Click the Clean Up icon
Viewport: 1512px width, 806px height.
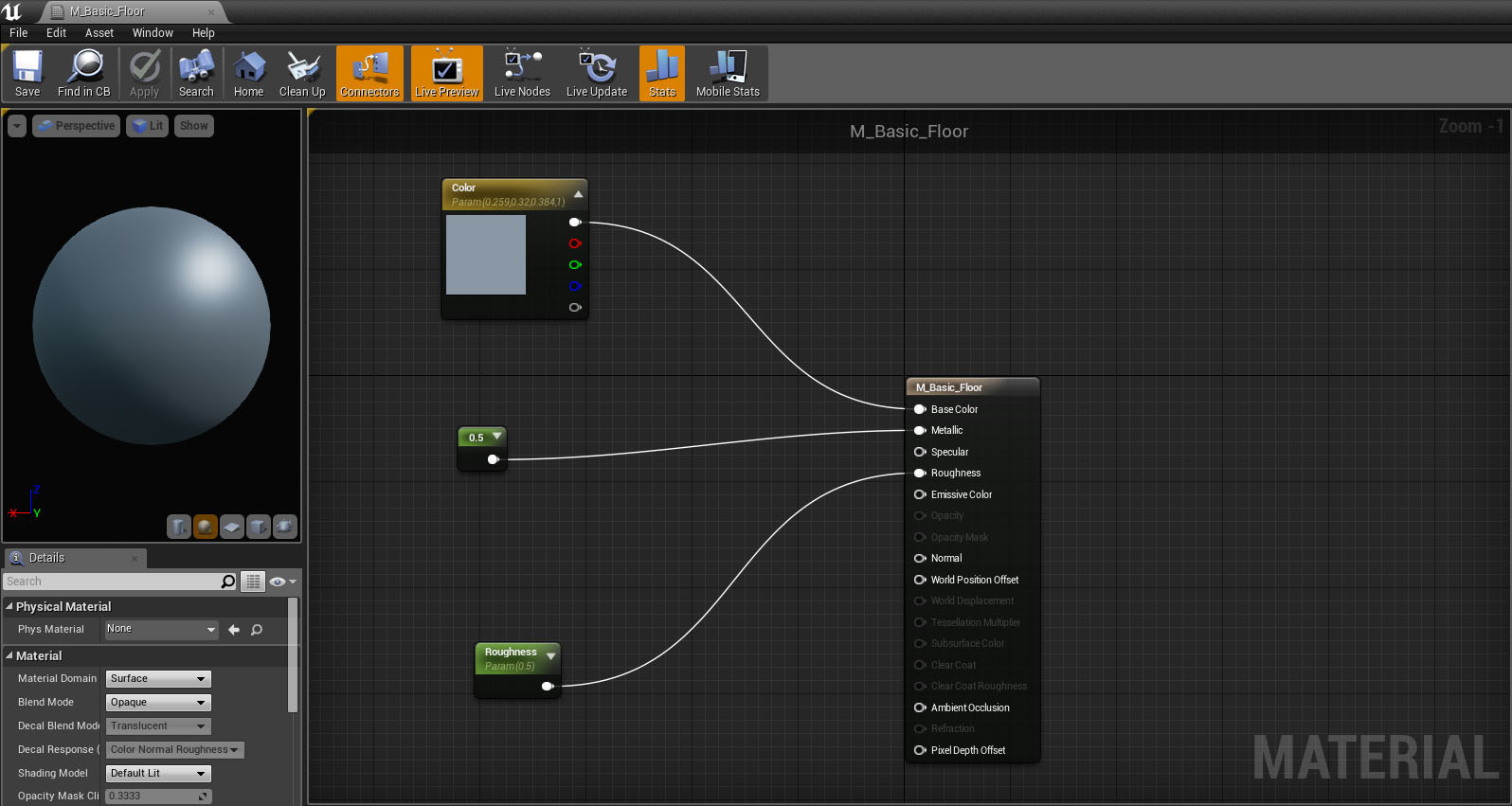point(302,73)
